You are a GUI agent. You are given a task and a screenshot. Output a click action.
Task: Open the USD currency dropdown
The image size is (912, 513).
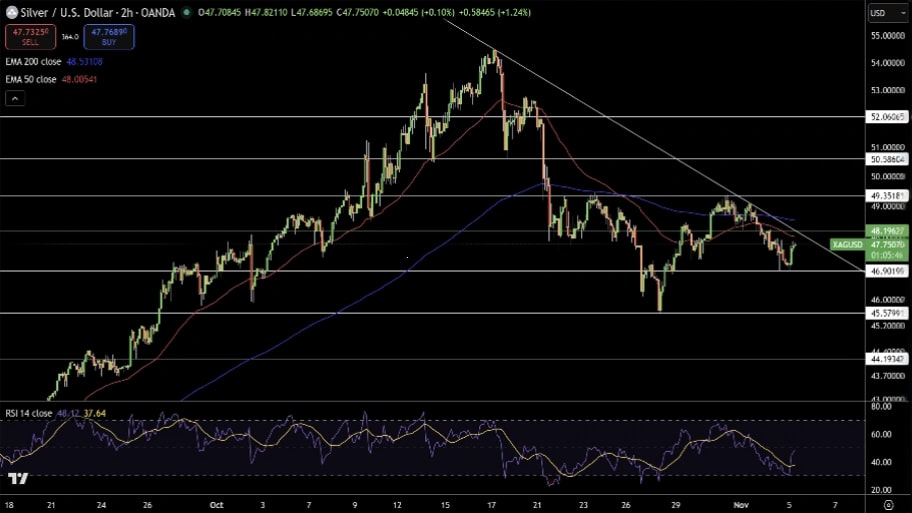882,13
